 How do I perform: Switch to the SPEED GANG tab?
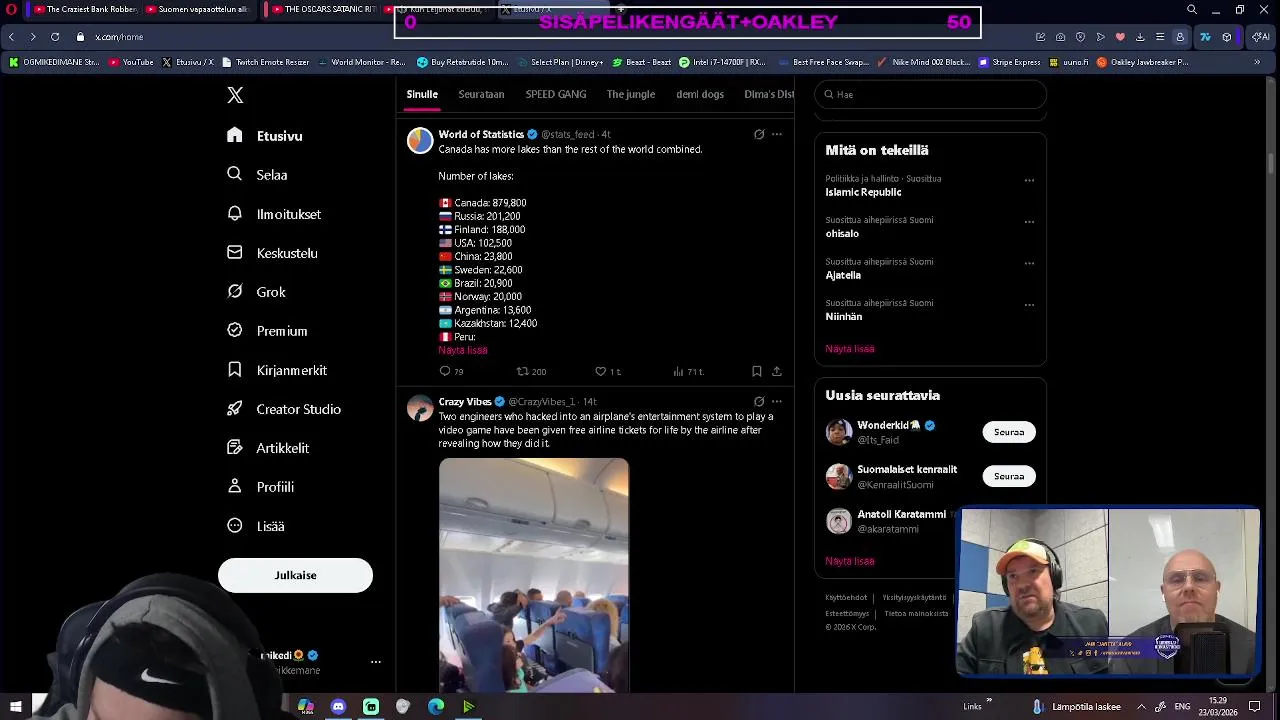(x=556, y=94)
